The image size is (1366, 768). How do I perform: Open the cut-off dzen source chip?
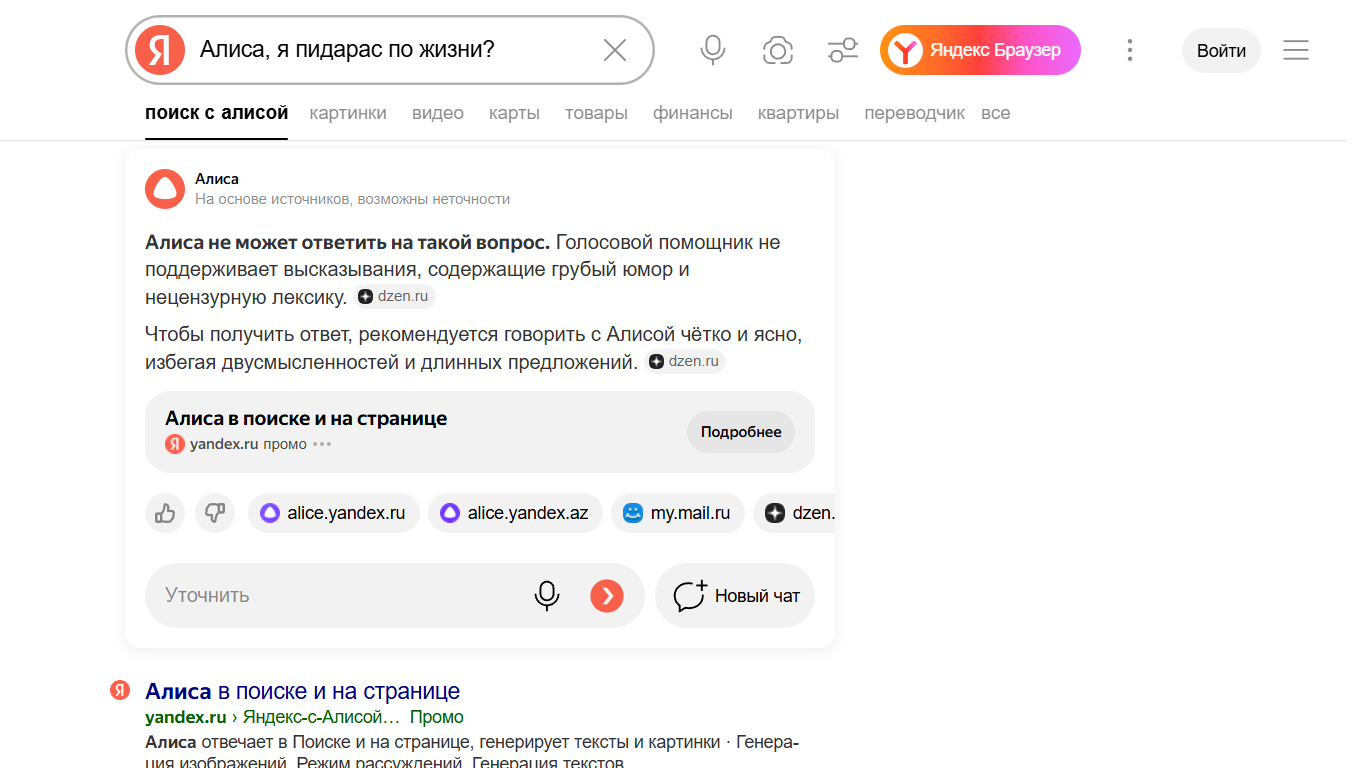pos(794,513)
